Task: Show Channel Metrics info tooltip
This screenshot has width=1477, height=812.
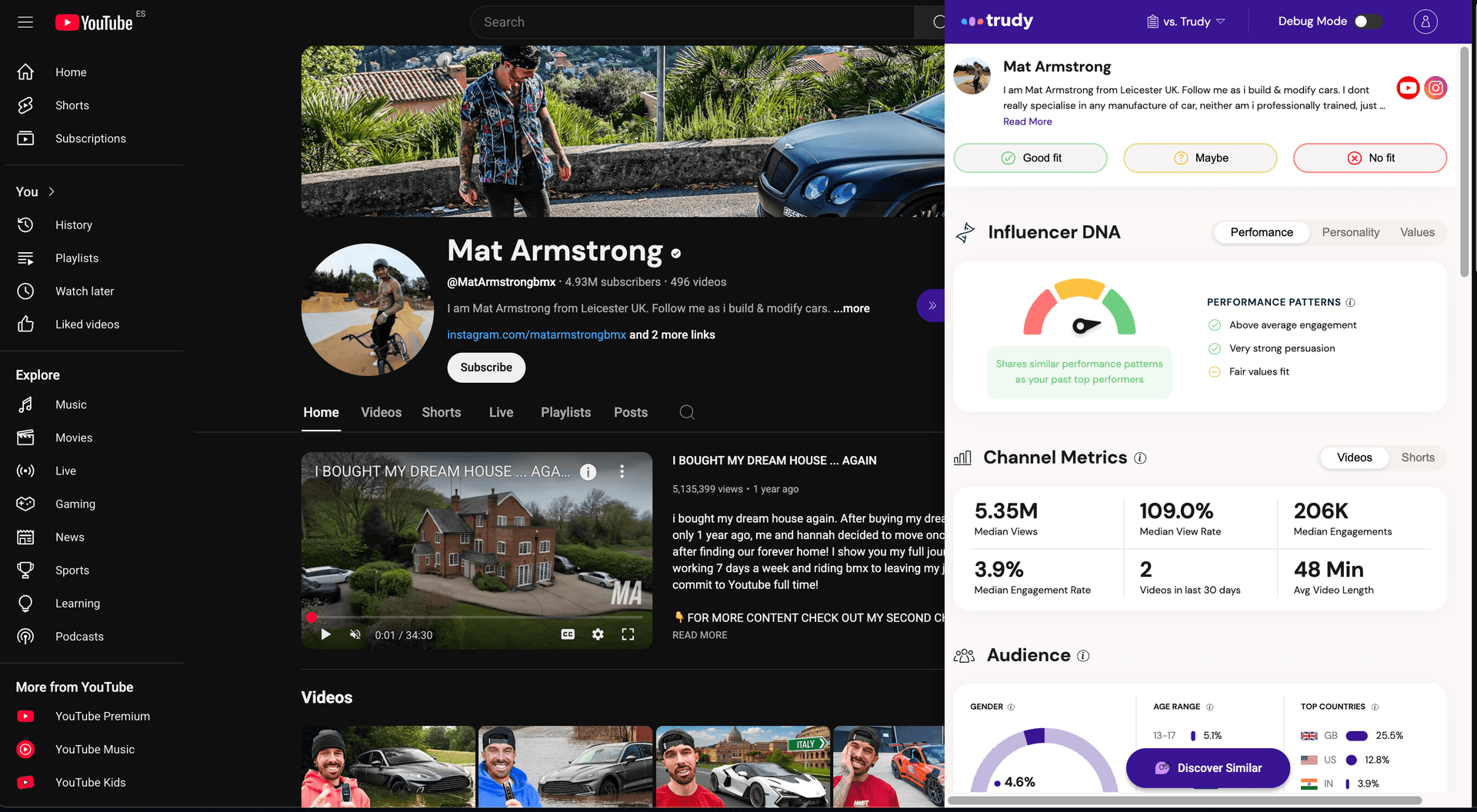Action: coord(1140,458)
